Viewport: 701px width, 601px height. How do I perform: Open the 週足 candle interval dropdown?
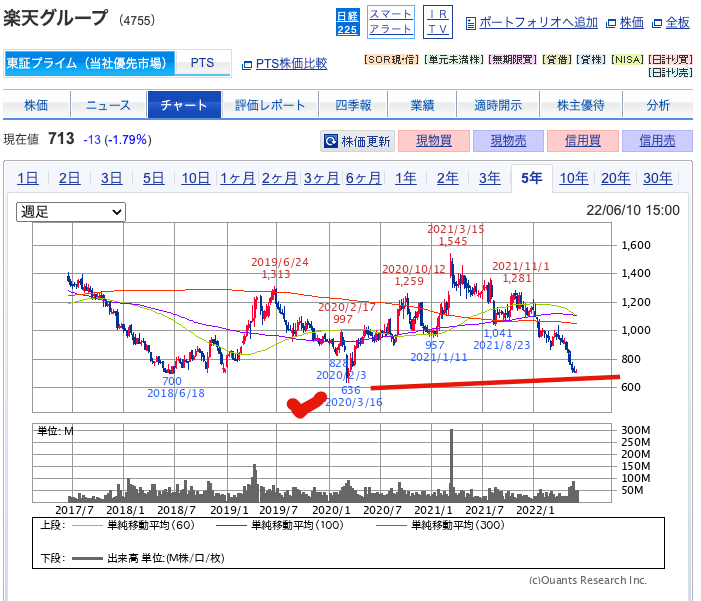point(71,212)
